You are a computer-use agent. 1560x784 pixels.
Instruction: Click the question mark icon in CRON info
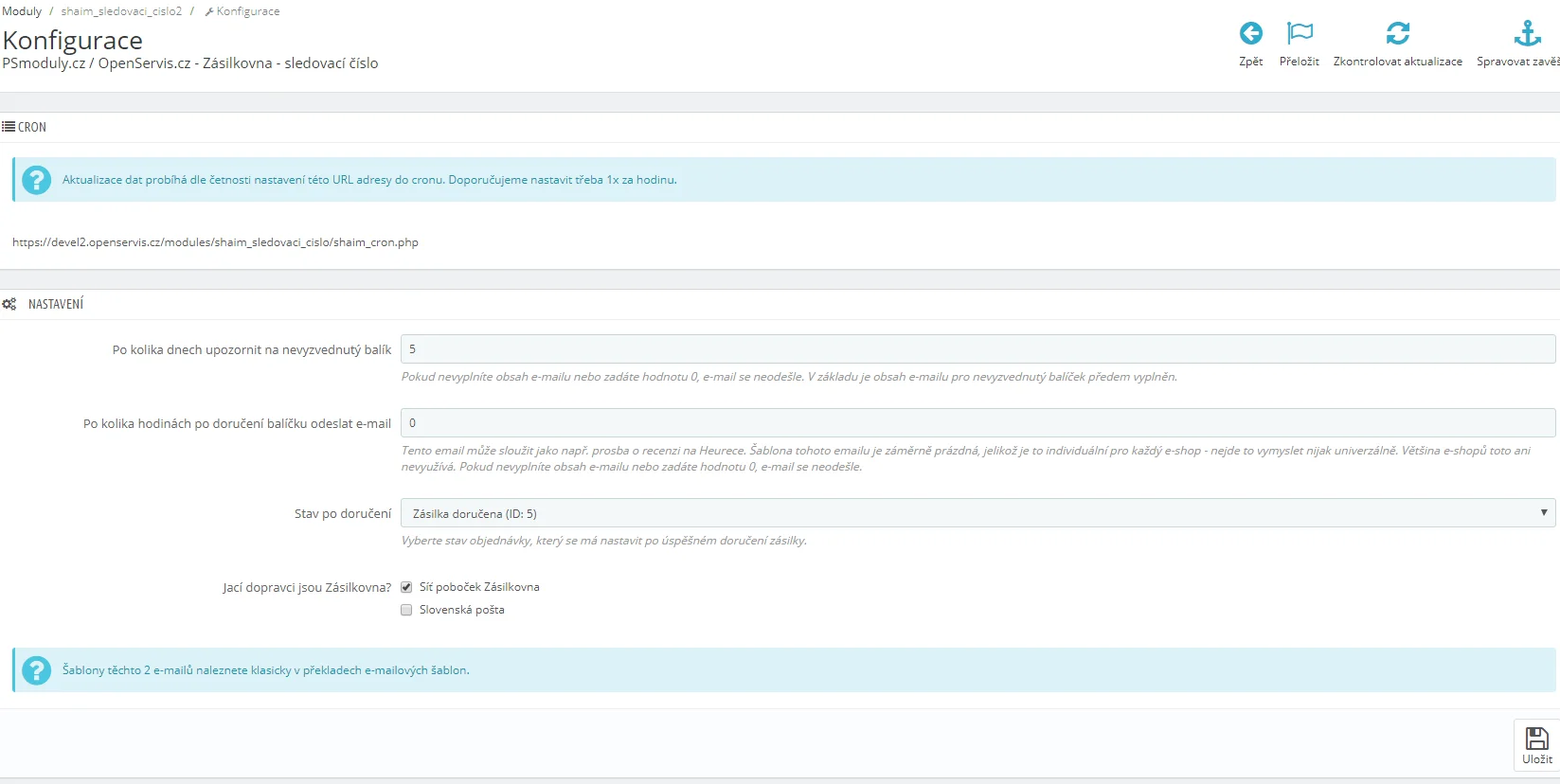pos(36,180)
